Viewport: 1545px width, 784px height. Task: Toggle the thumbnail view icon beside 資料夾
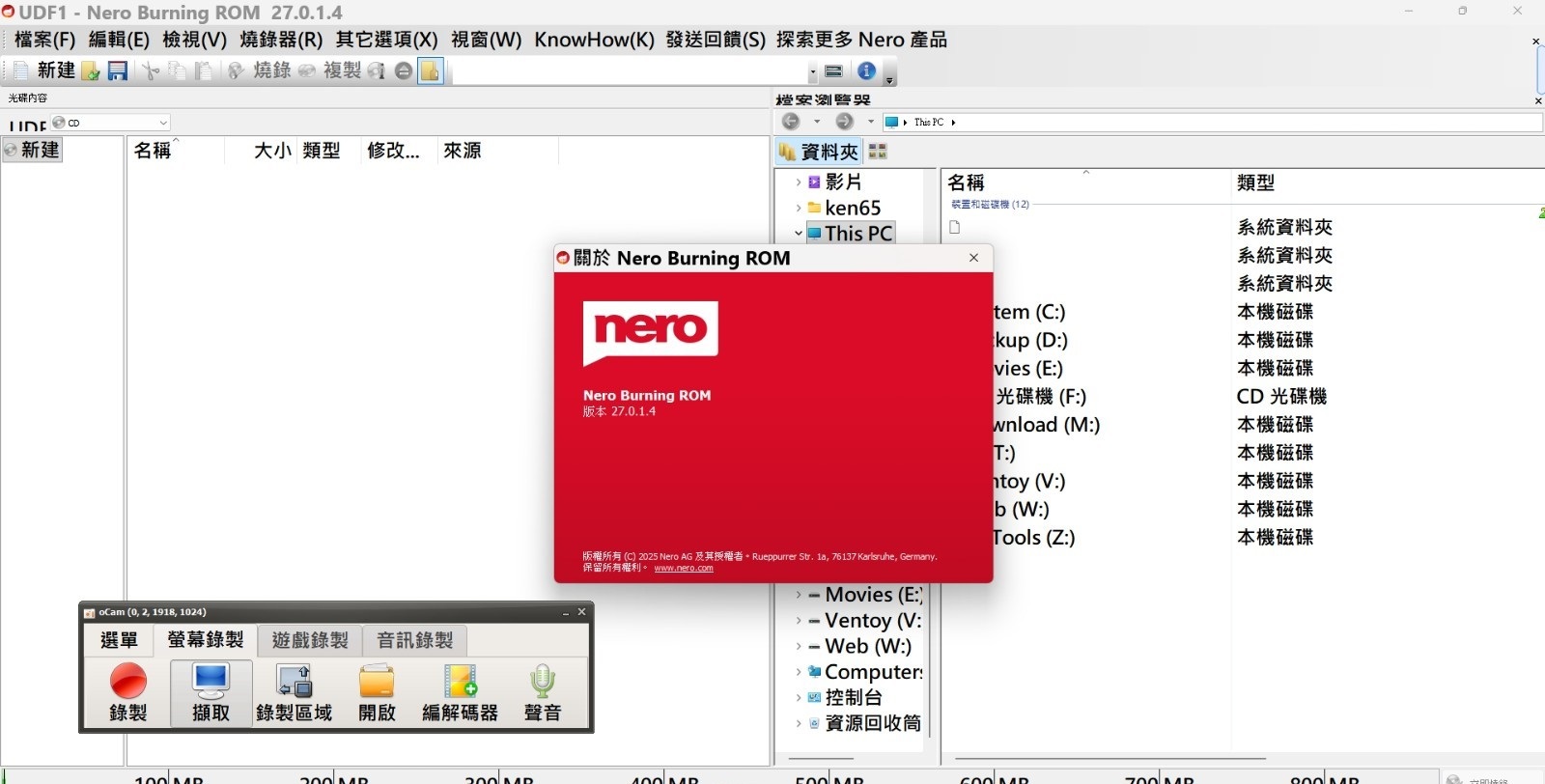tap(878, 152)
